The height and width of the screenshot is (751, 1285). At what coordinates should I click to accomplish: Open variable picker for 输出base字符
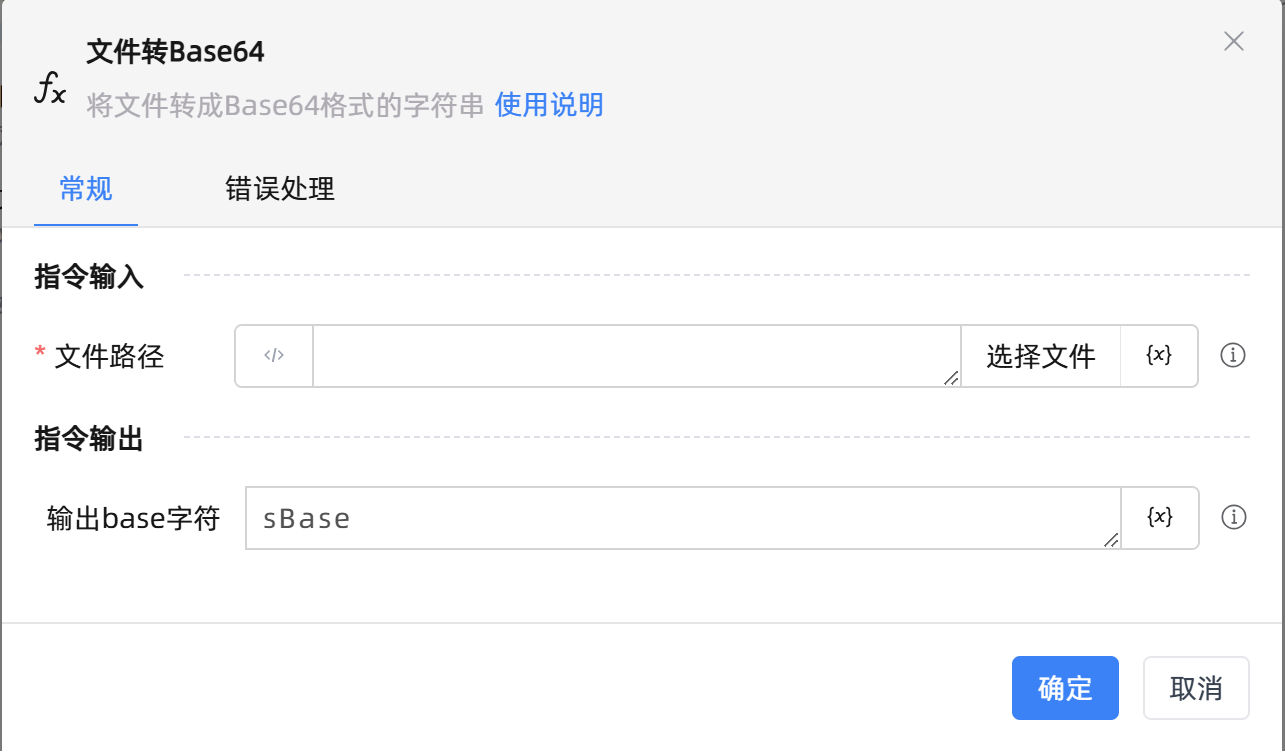tap(1159, 517)
